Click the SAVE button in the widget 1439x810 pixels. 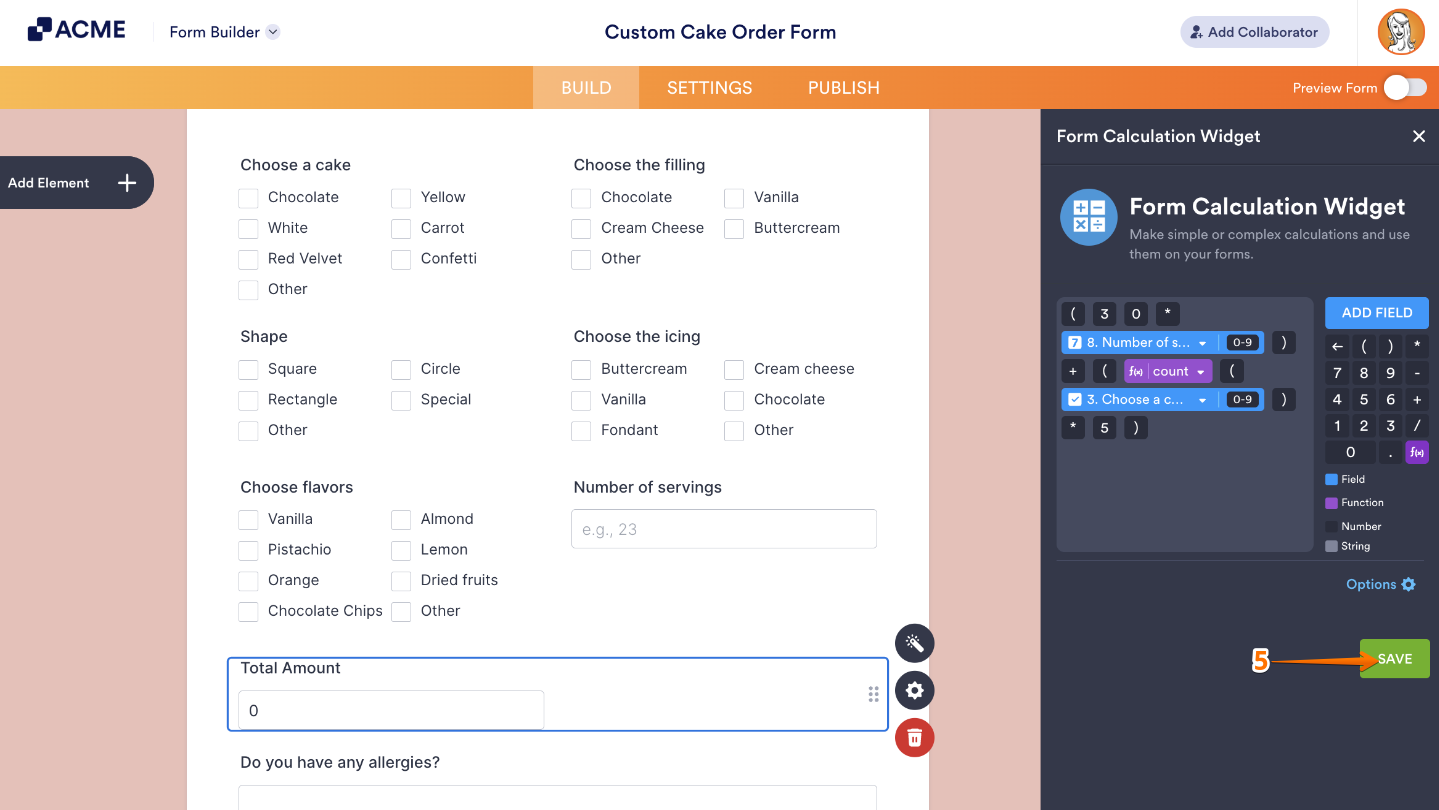[1393, 658]
